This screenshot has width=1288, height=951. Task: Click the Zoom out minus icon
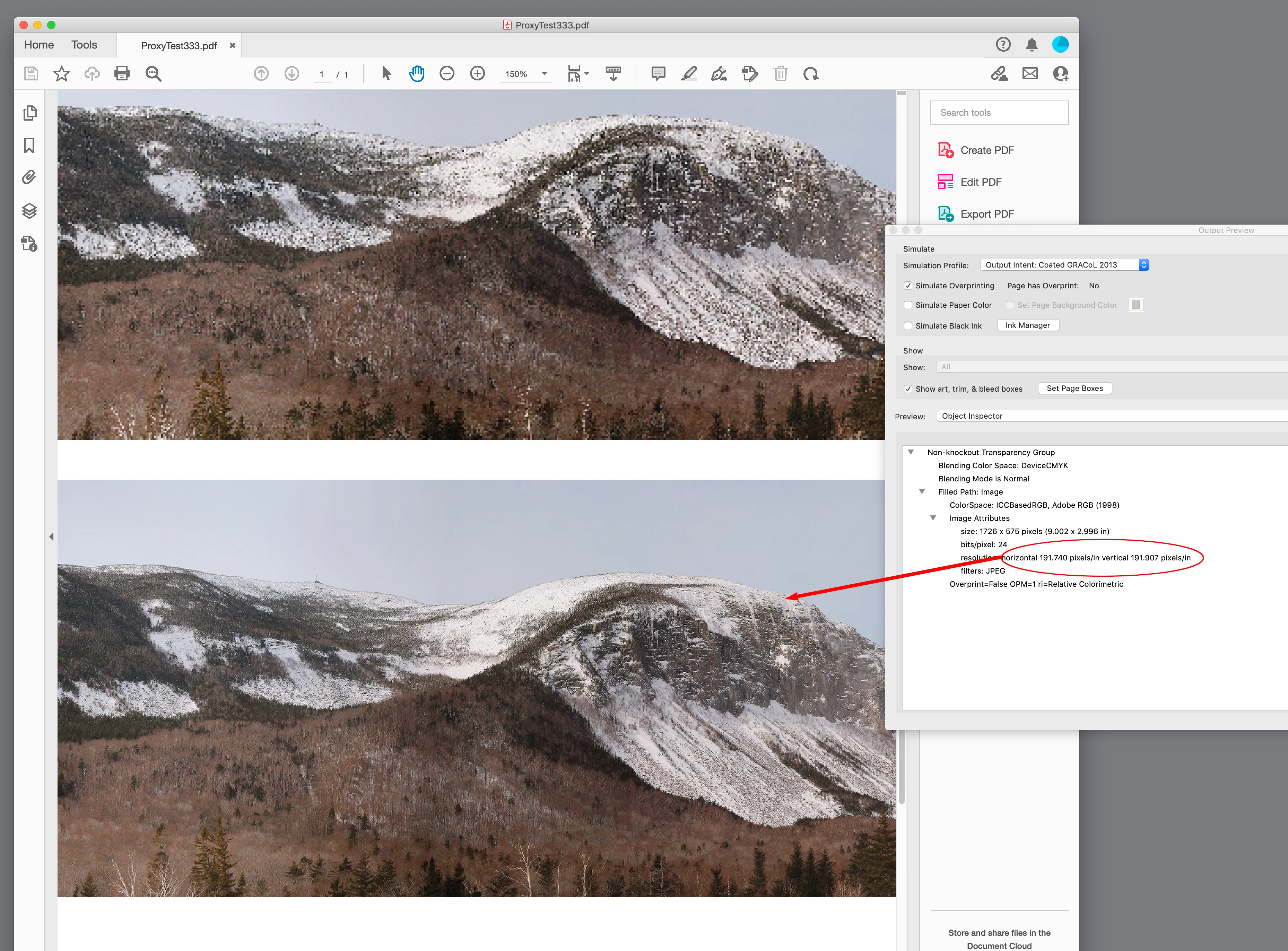click(x=447, y=74)
